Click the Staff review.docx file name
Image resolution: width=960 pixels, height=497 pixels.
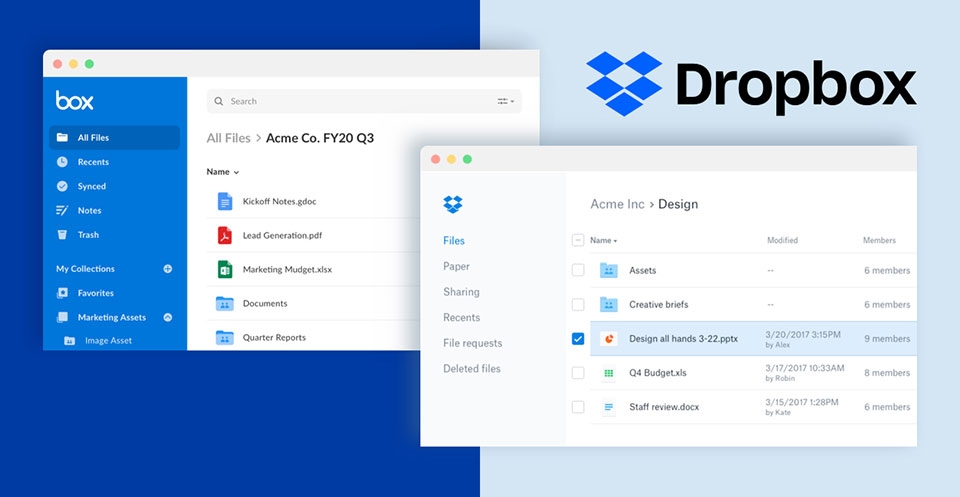coord(664,407)
